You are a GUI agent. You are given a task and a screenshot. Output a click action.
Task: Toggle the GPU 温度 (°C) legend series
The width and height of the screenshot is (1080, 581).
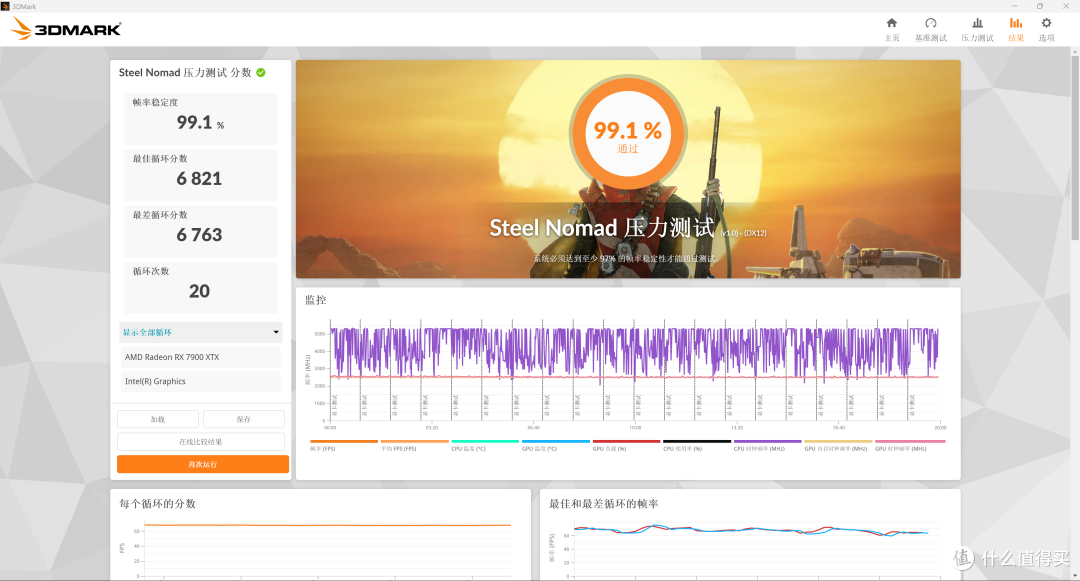pyautogui.click(x=556, y=445)
